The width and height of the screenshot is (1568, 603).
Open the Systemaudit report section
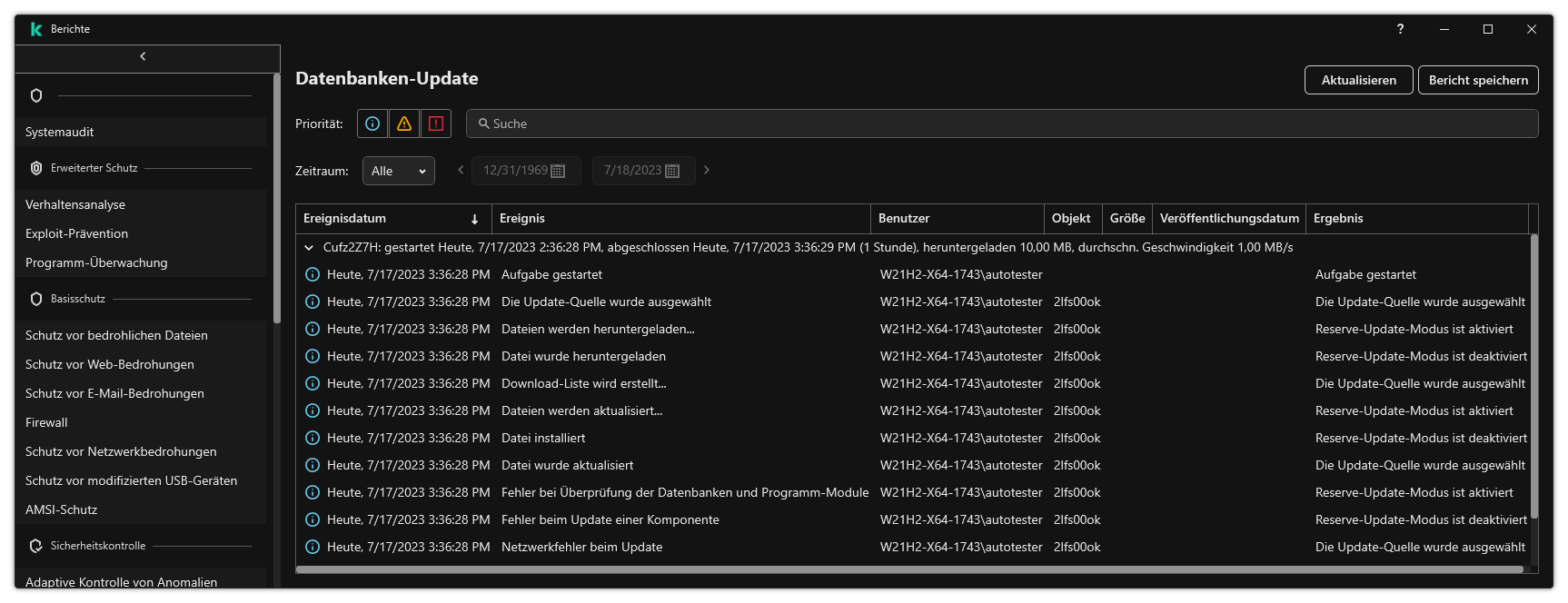(x=60, y=132)
